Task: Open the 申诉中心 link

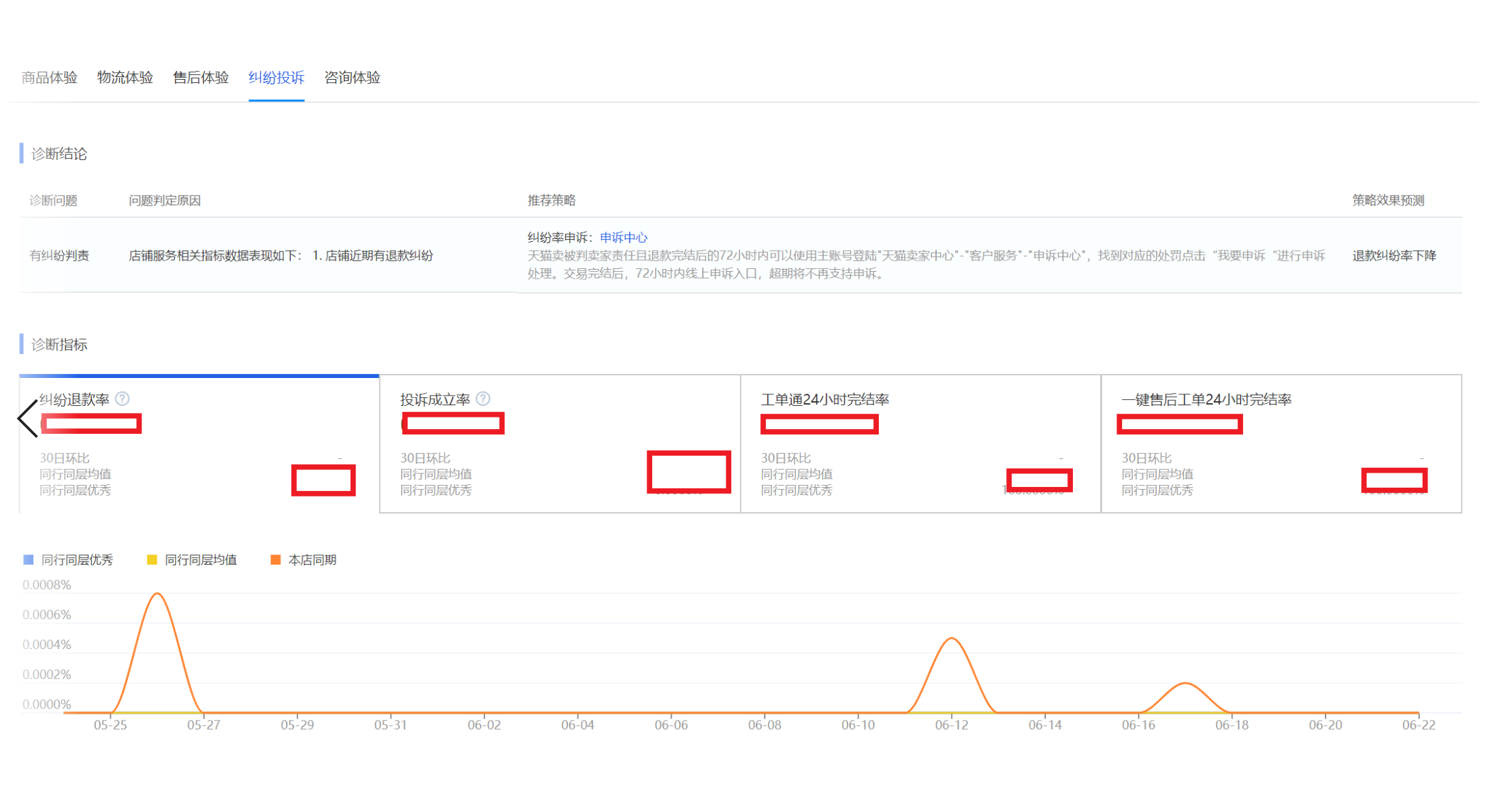Action: click(x=623, y=238)
